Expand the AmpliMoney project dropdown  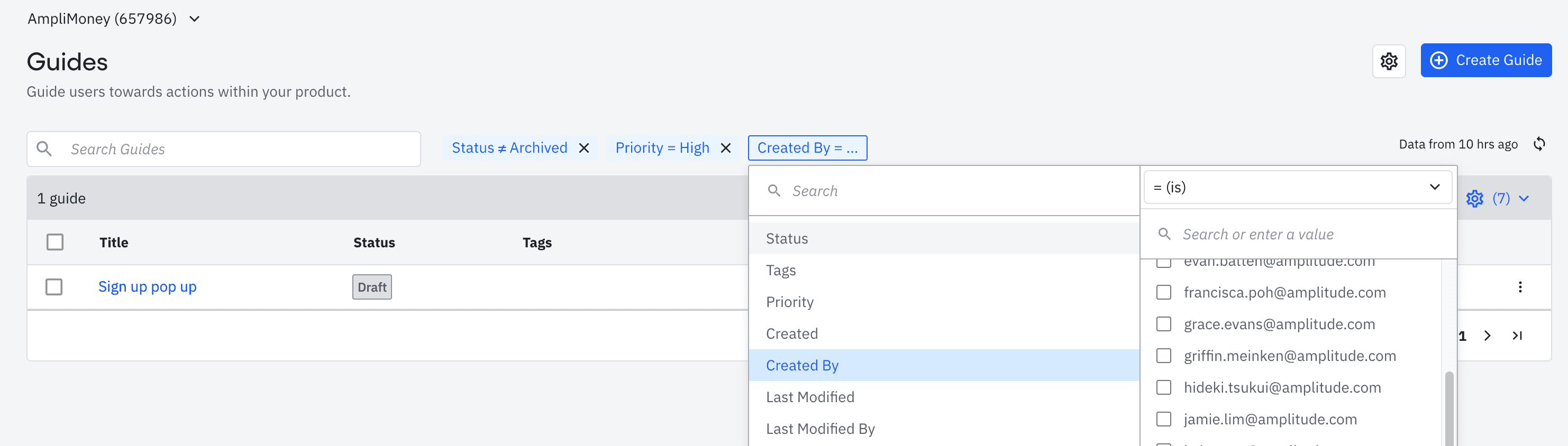[x=194, y=19]
